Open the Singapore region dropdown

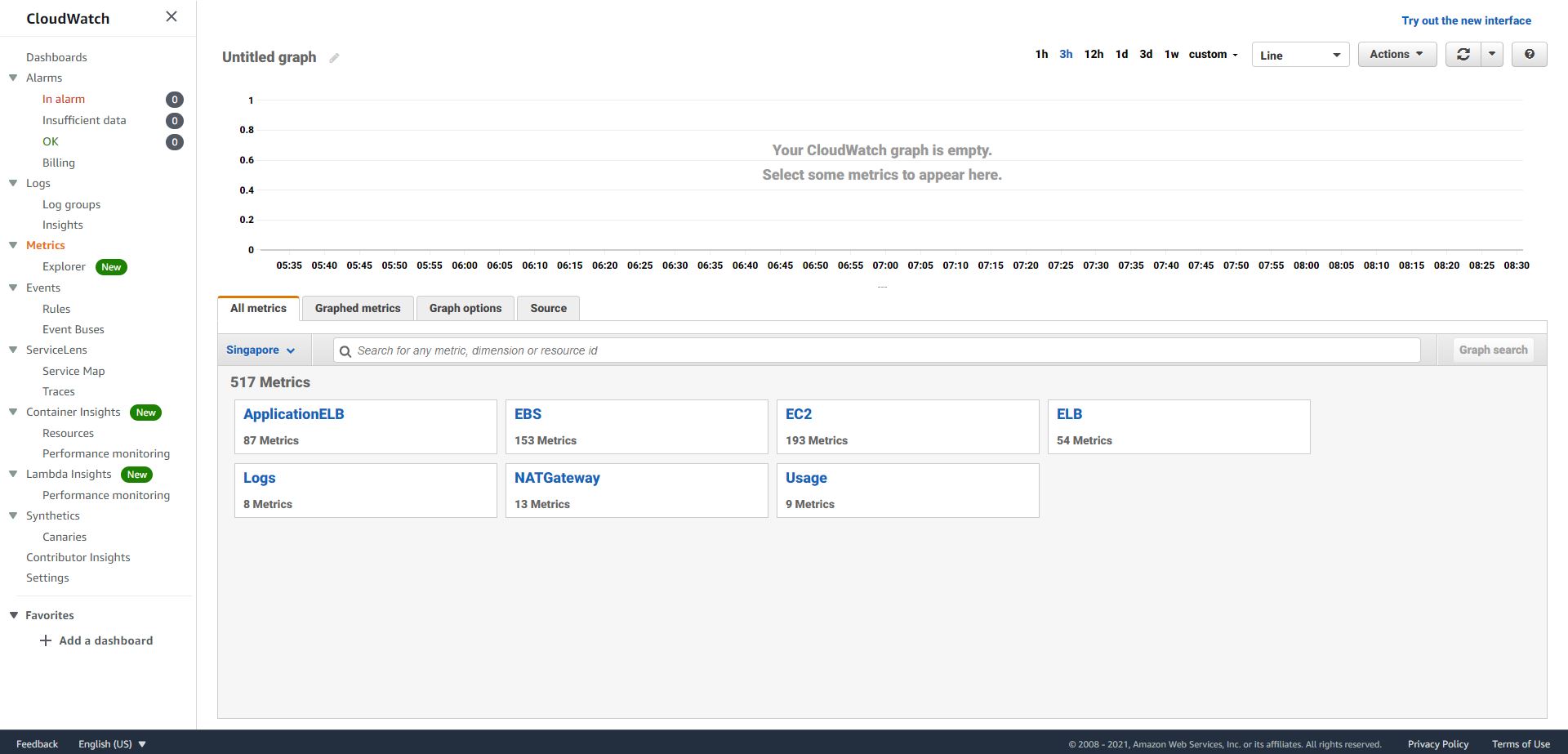pyautogui.click(x=261, y=350)
